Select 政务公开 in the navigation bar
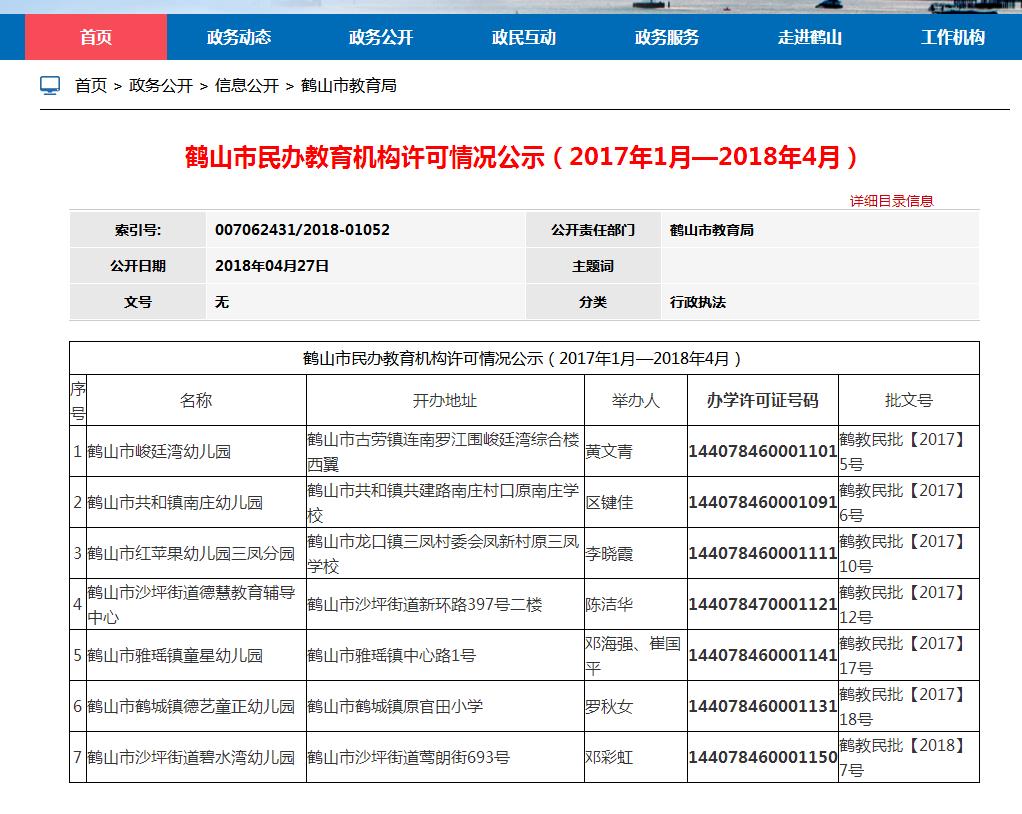 click(381, 38)
